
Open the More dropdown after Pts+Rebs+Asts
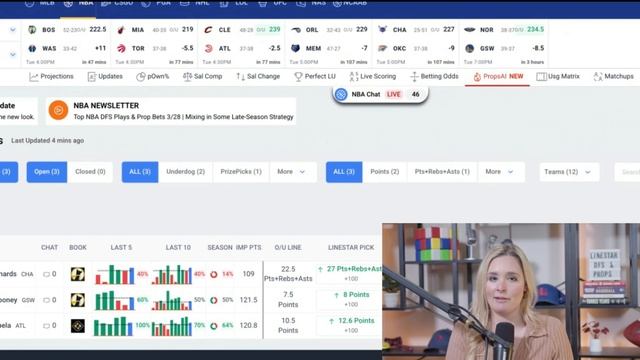[x=500, y=172]
